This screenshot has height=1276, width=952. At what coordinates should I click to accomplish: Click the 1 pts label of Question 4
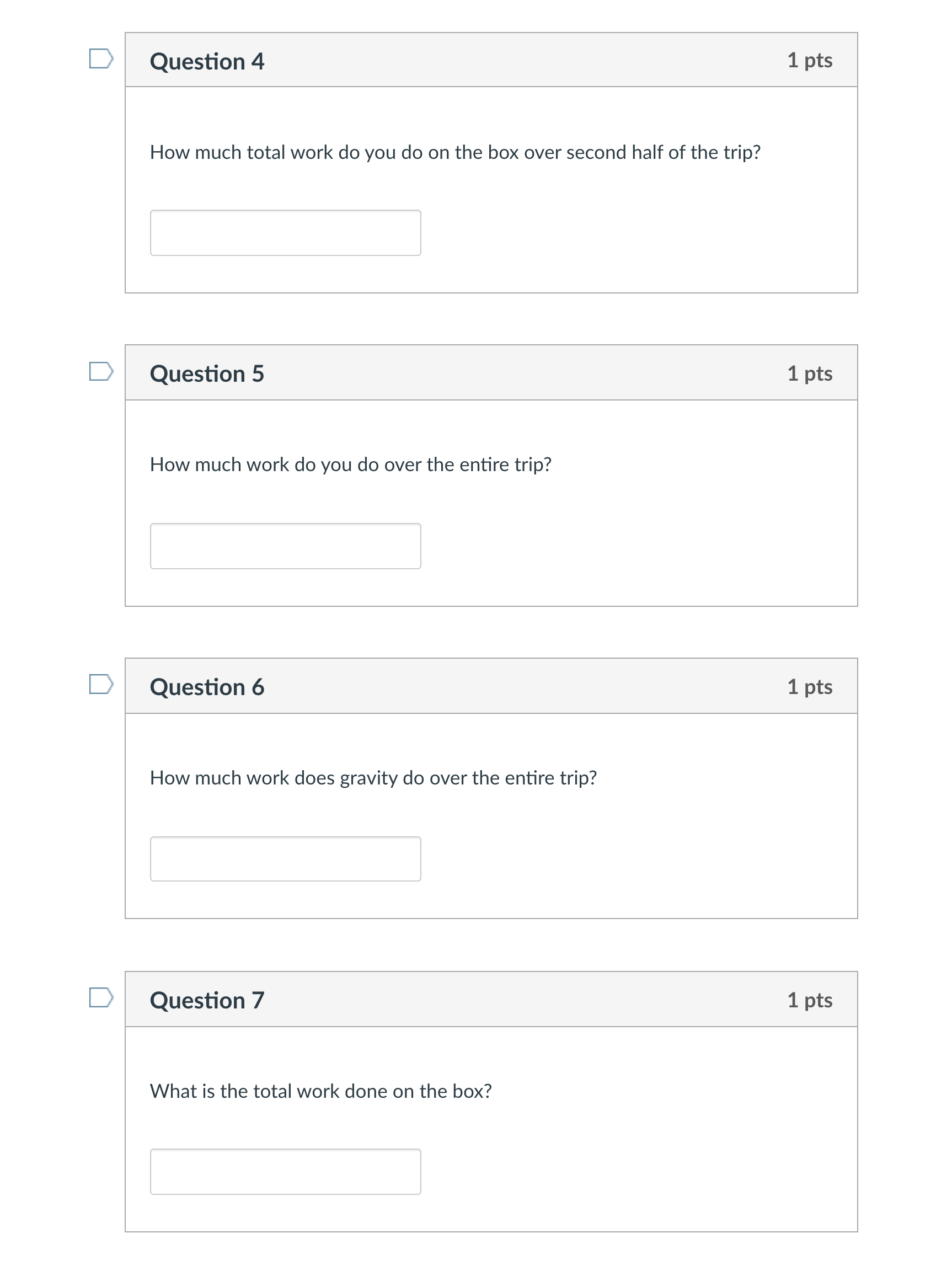pyautogui.click(x=810, y=61)
